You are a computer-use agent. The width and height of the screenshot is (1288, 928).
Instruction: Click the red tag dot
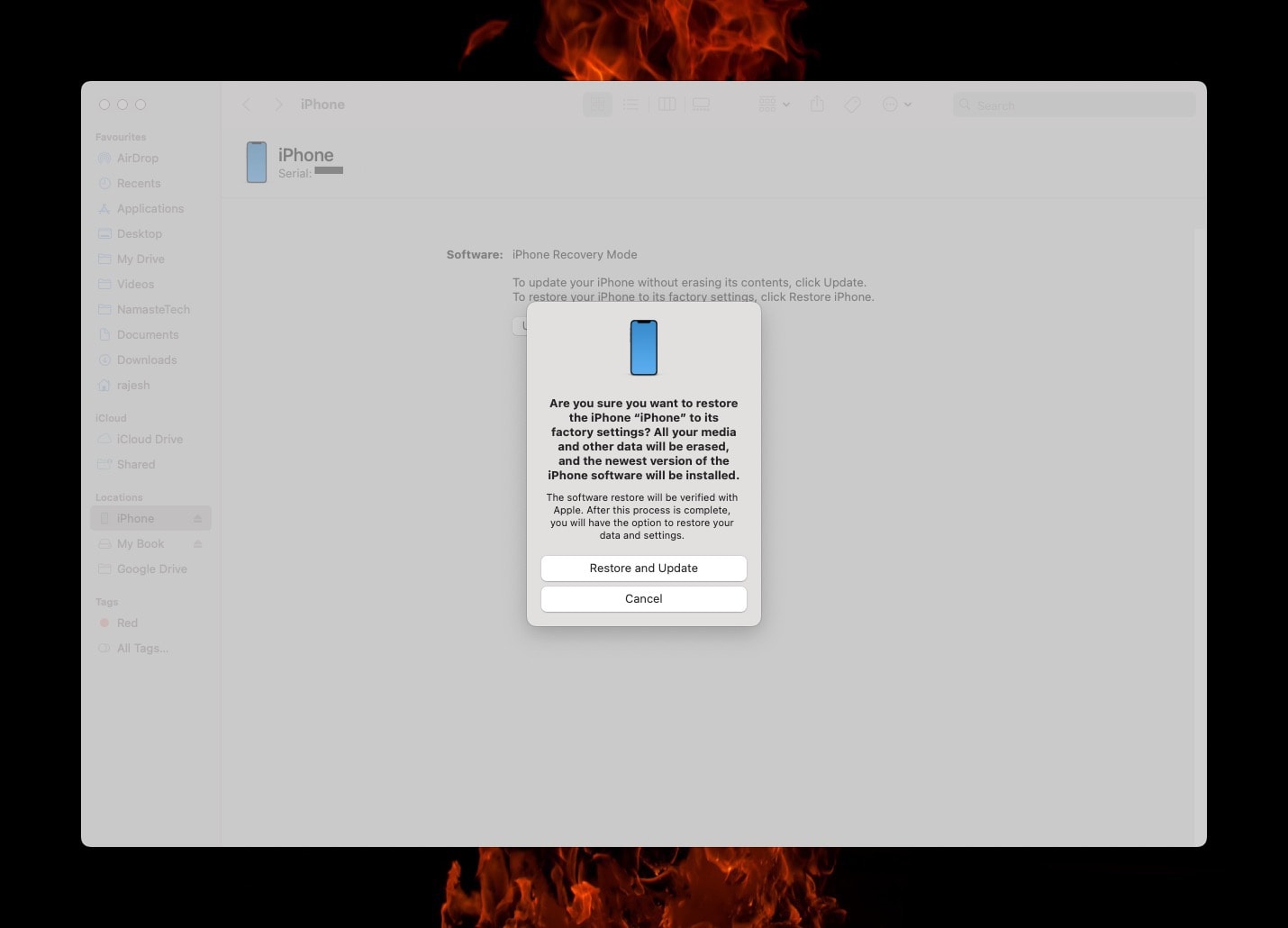tap(104, 623)
